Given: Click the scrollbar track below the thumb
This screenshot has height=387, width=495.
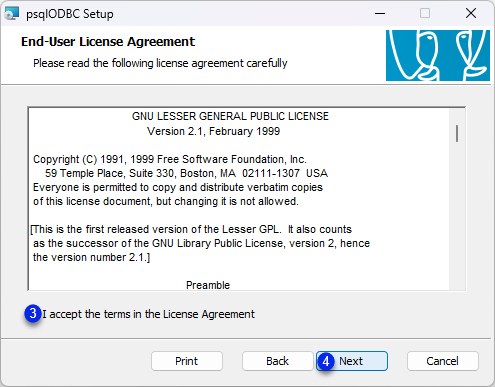Looking at the screenshot, I should click(457, 217).
